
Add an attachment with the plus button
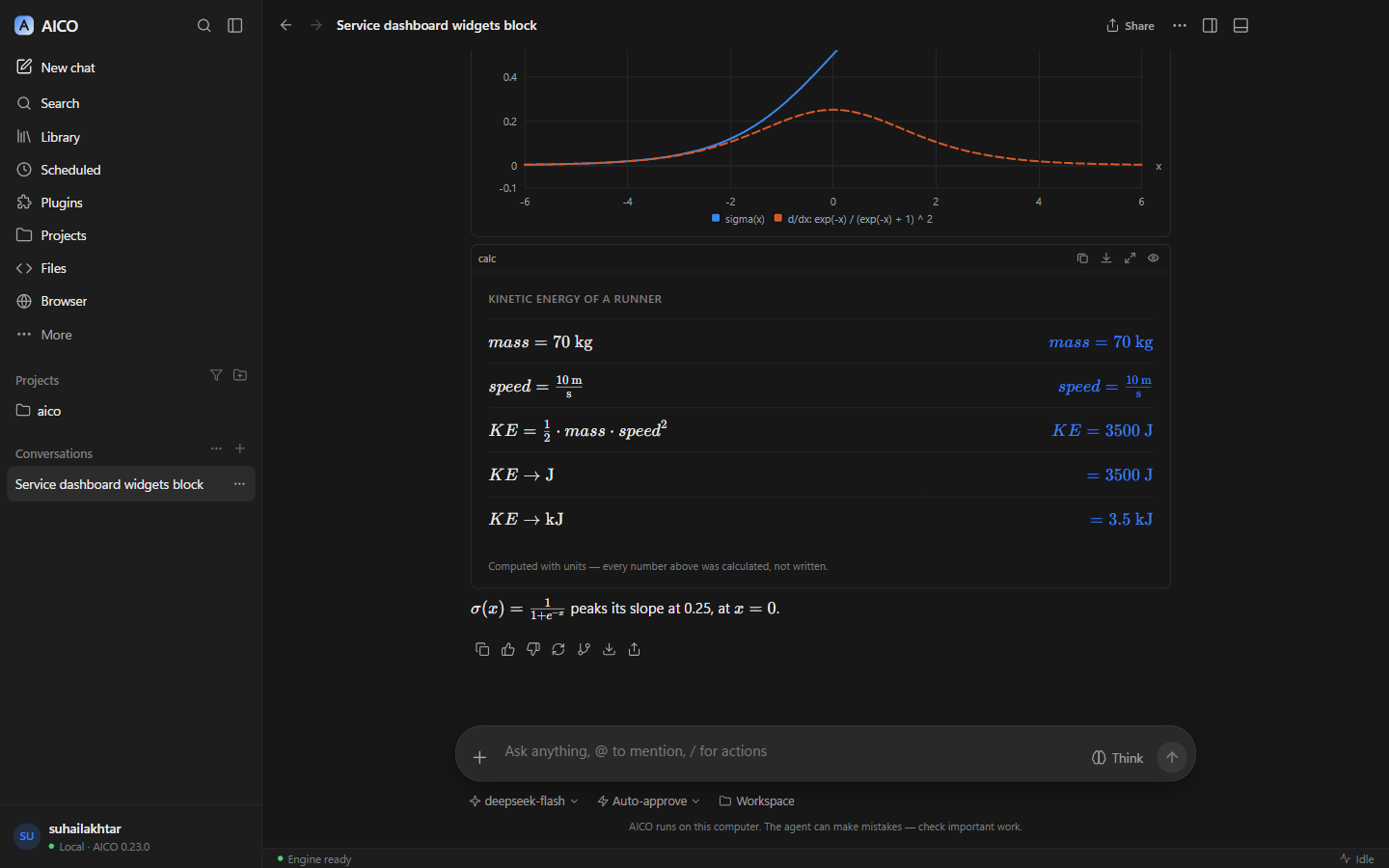pos(479,757)
